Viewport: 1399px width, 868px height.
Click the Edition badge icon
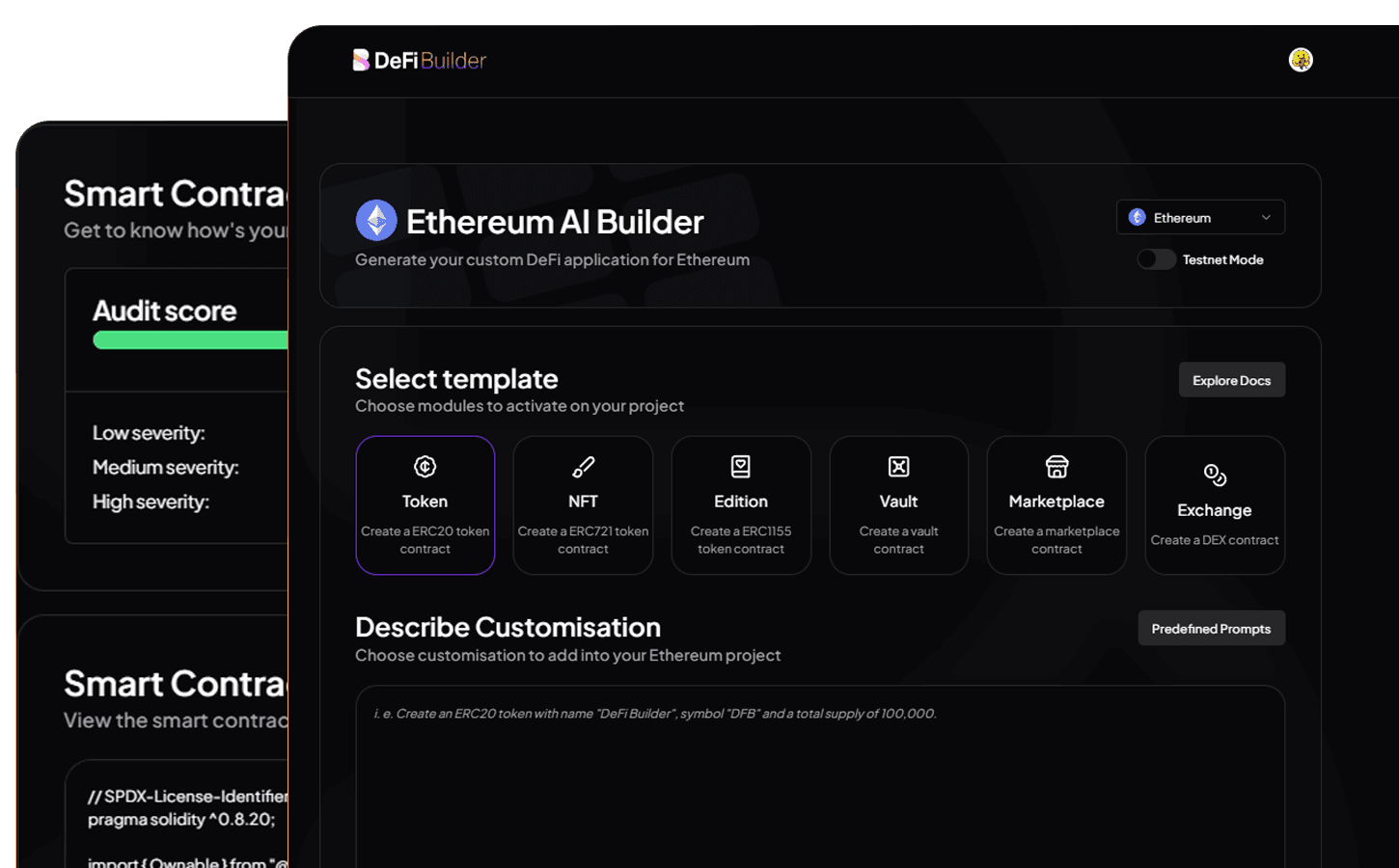pyautogui.click(x=741, y=467)
